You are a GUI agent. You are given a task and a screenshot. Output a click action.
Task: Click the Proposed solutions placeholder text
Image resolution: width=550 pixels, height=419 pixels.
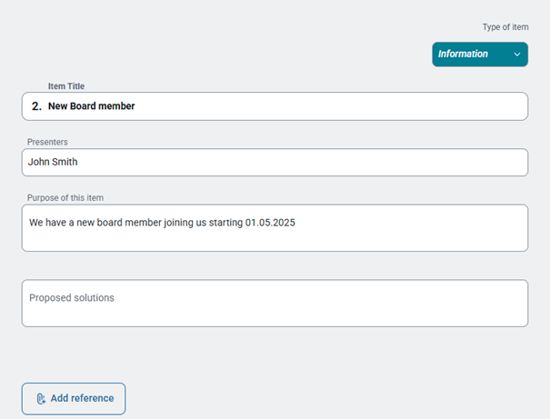72,298
